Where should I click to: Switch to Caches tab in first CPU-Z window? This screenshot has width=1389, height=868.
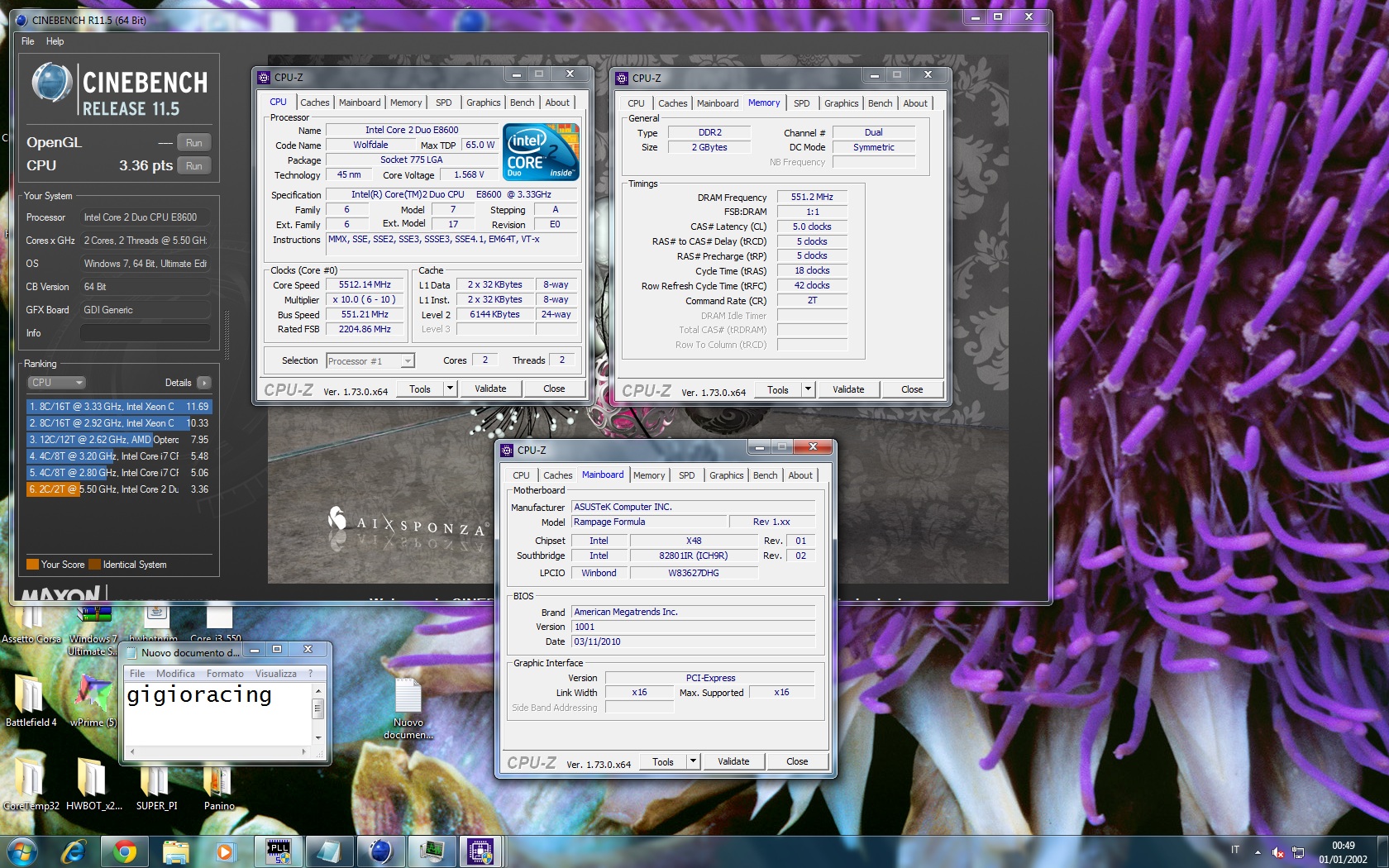(x=314, y=103)
